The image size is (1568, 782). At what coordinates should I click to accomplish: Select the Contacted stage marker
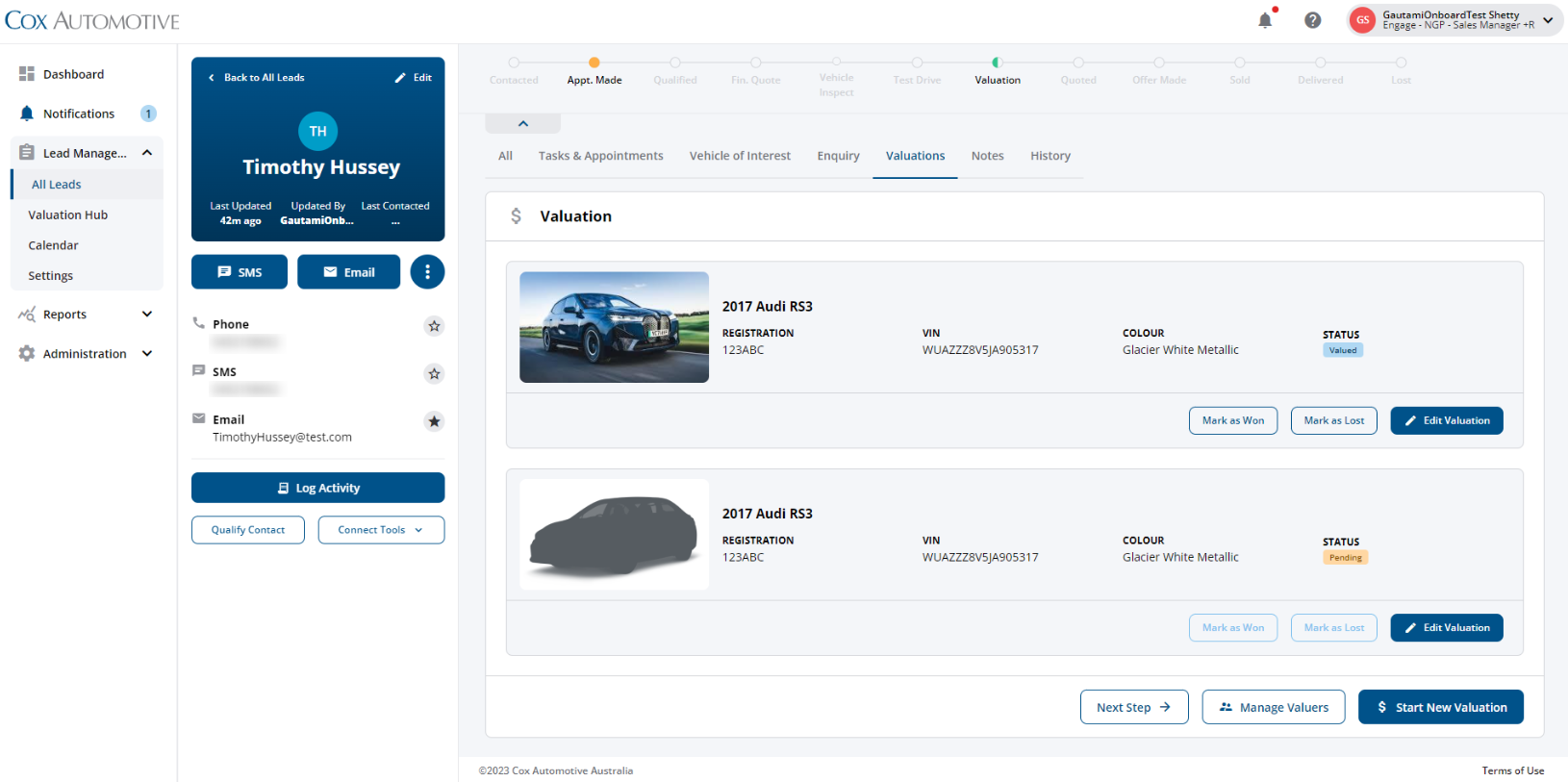[x=514, y=63]
